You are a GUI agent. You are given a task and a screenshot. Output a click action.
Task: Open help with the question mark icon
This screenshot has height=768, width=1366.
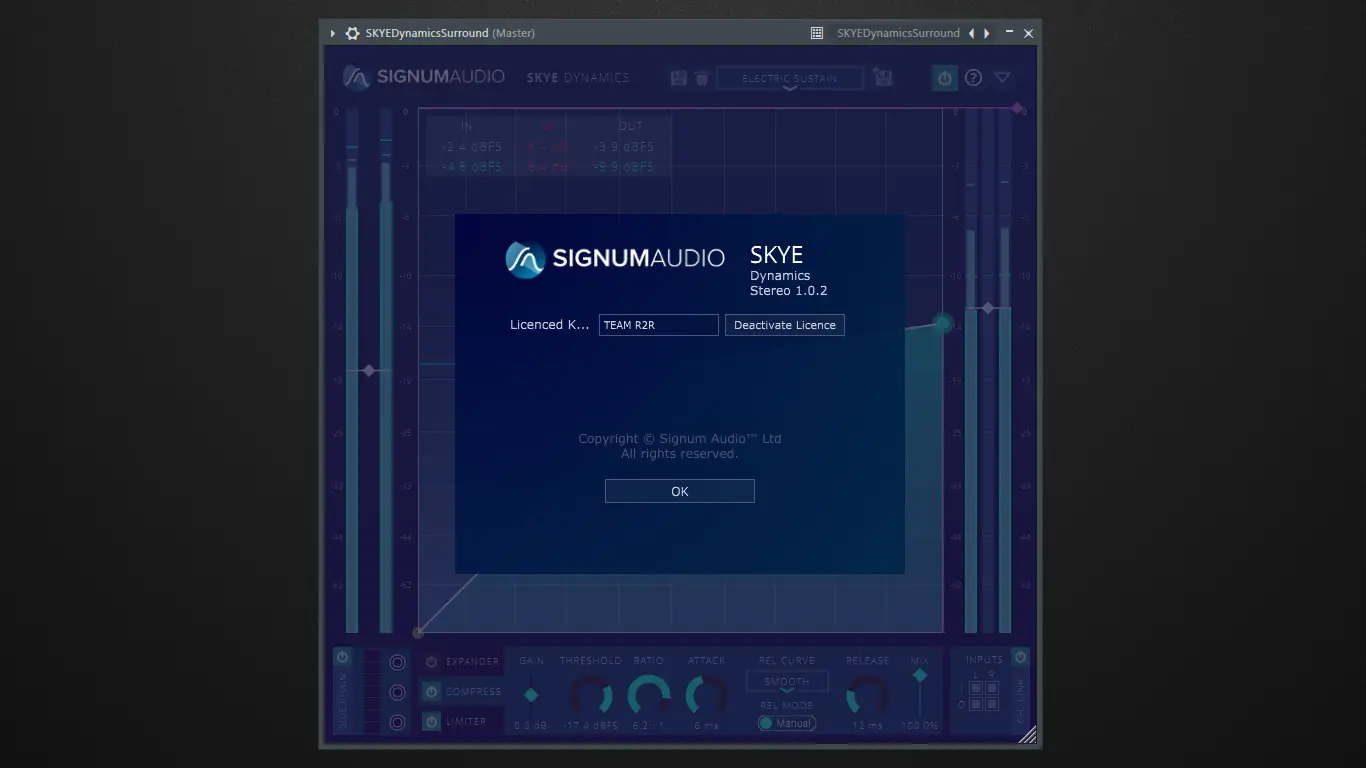pos(973,78)
